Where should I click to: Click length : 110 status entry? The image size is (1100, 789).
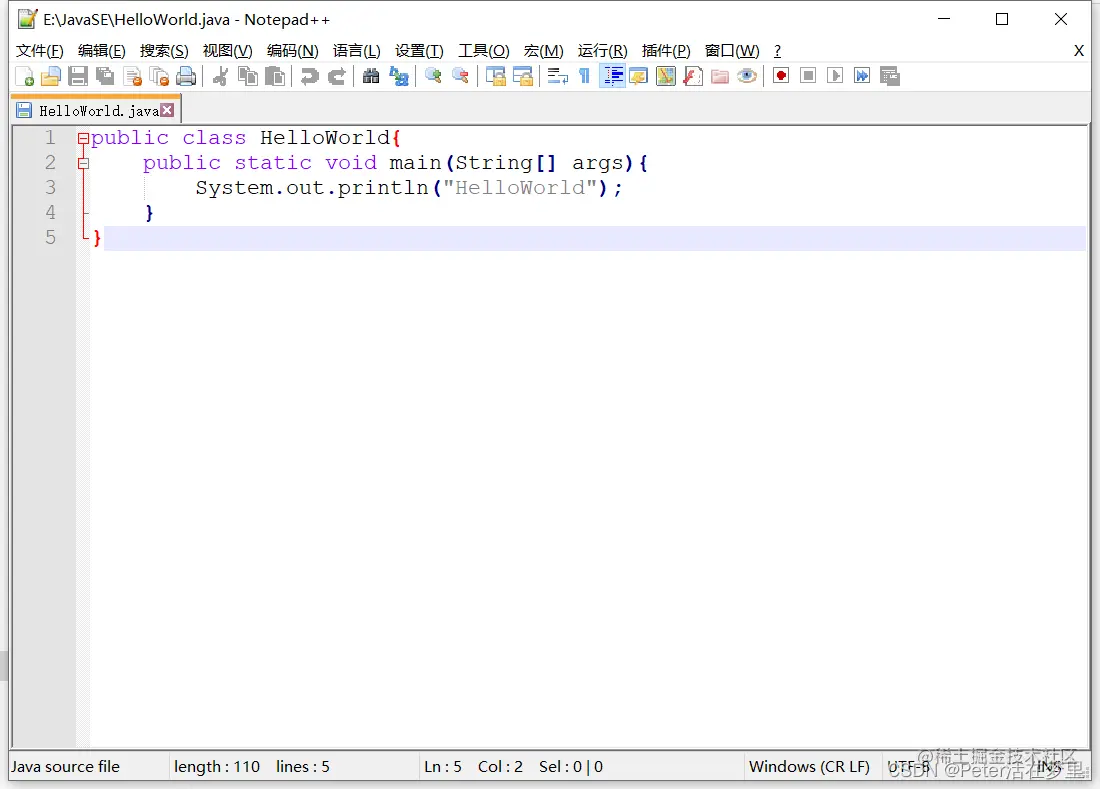217,767
